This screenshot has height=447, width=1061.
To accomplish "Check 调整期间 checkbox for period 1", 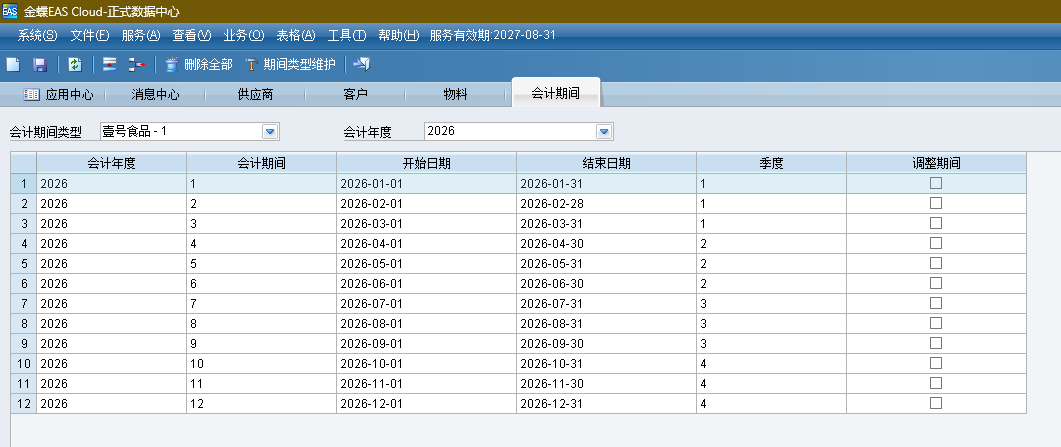I will click(936, 183).
